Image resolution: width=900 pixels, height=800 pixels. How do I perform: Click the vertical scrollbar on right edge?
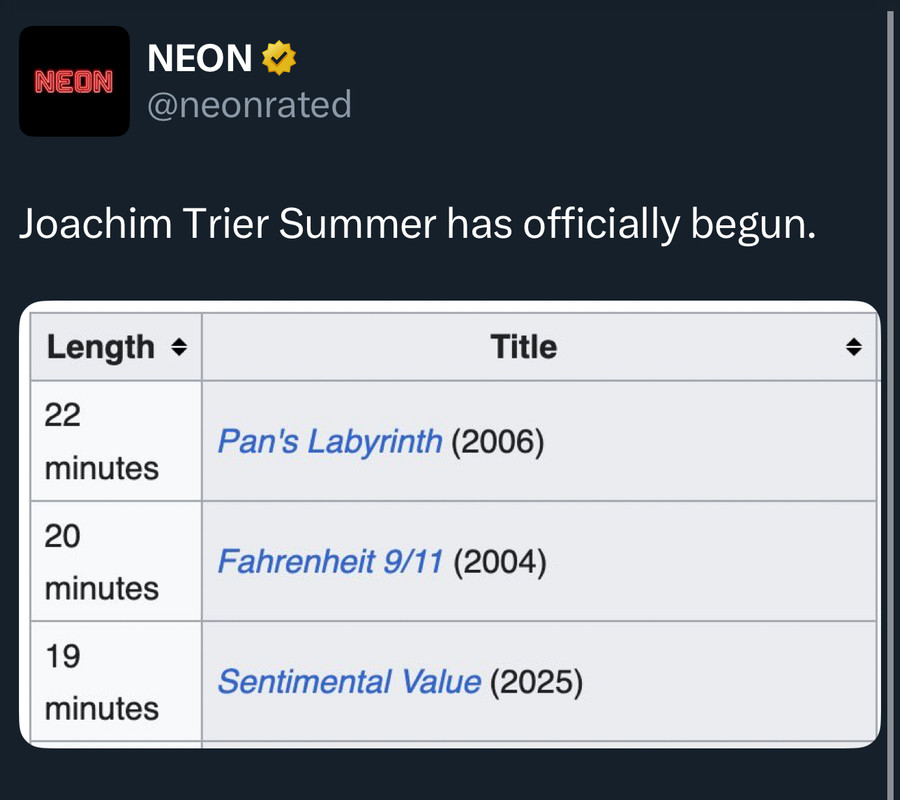[x=890, y=400]
